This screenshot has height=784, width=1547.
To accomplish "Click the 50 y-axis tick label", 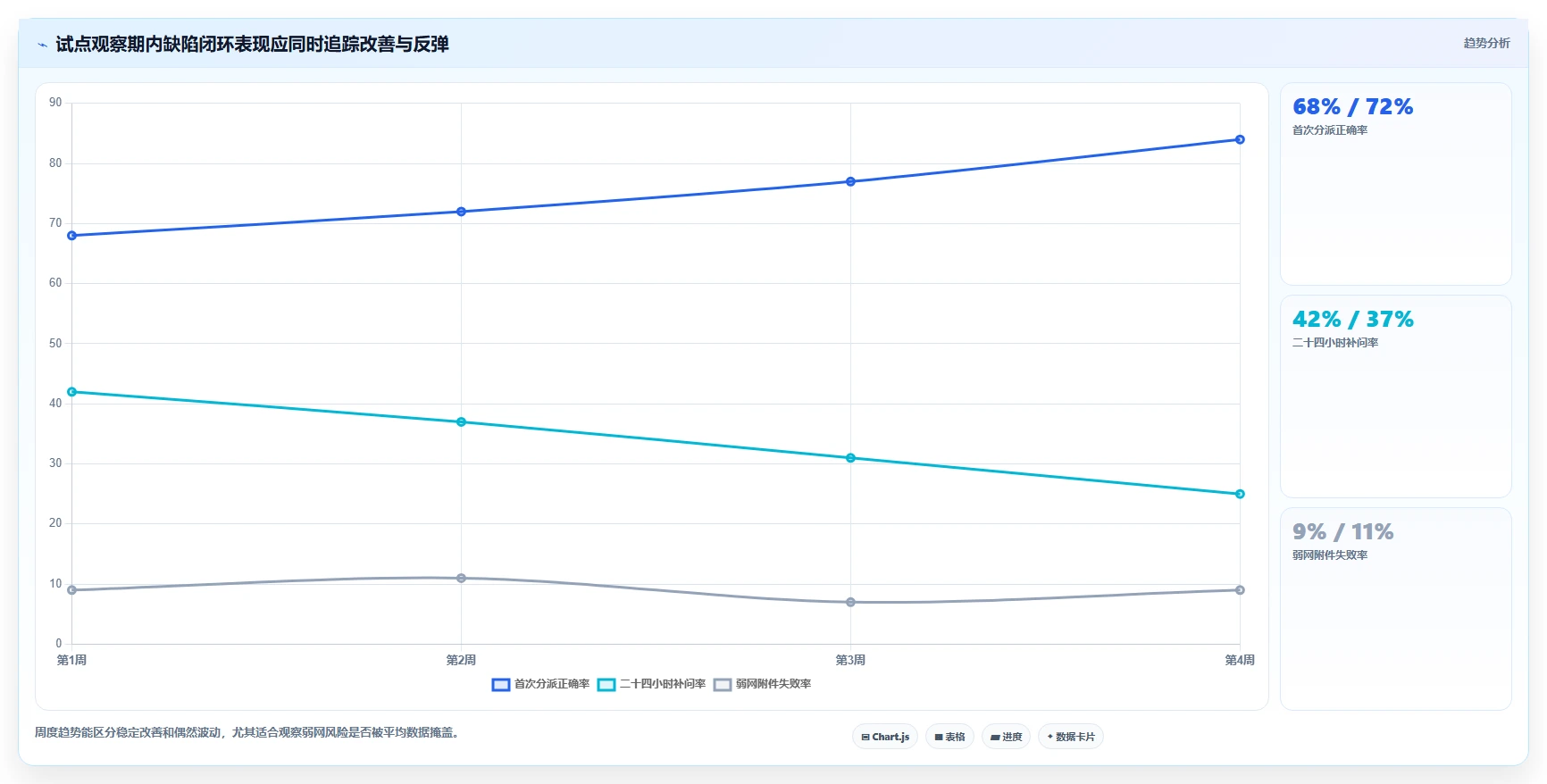I will pos(55,343).
